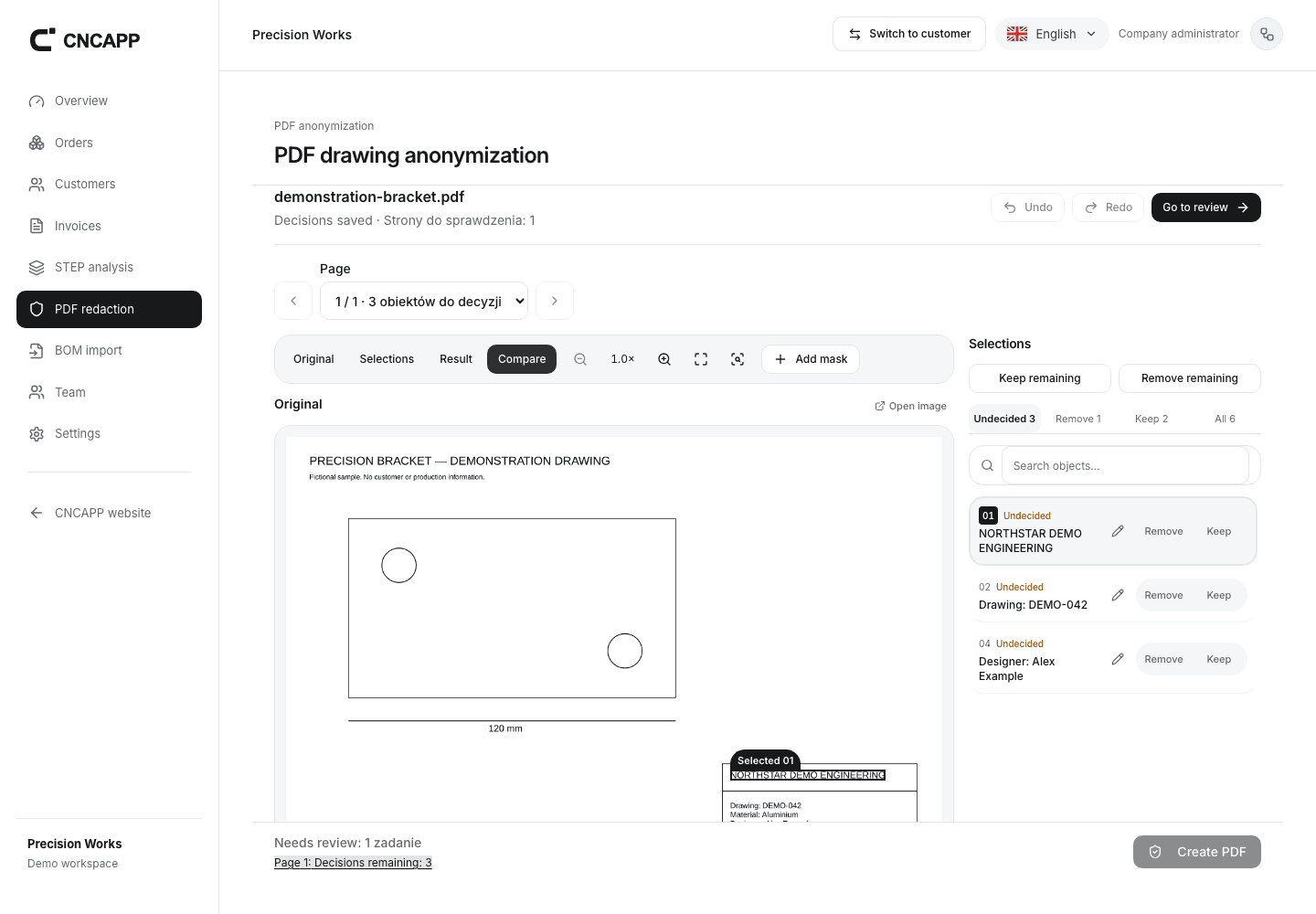Click pencil icon for Designer: Alex Example
This screenshot has height=914, width=1316.
pyautogui.click(x=1118, y=659)
